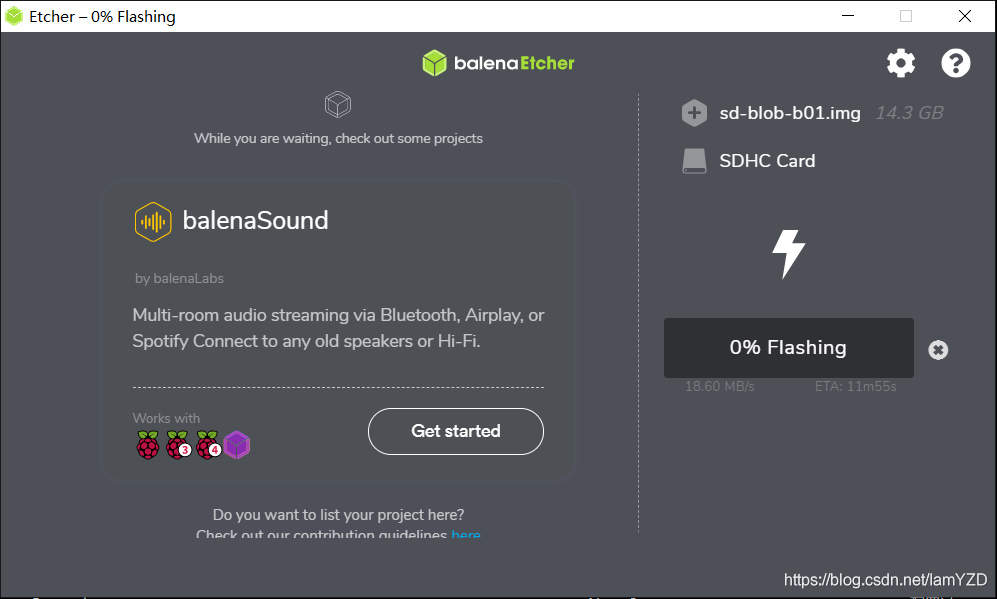Viewport: 997px width, 599px height.
Task: Click the Get started button
Action: coord(456,431)
